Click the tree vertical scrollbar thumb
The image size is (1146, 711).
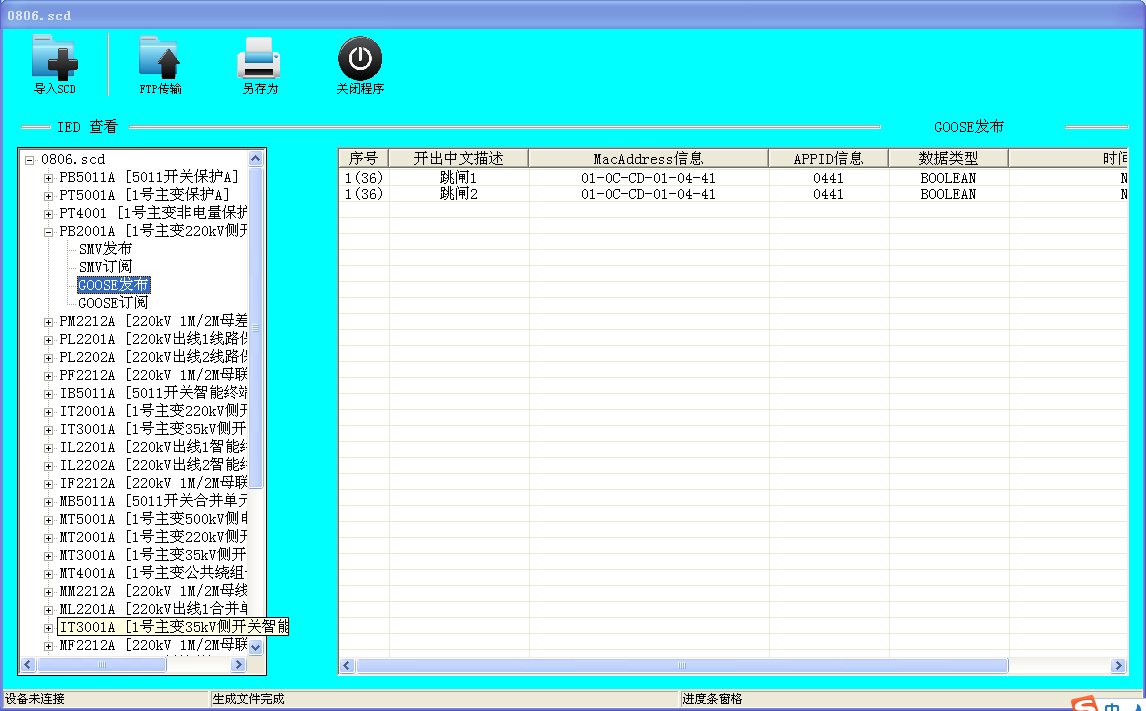tap(256, 328)
